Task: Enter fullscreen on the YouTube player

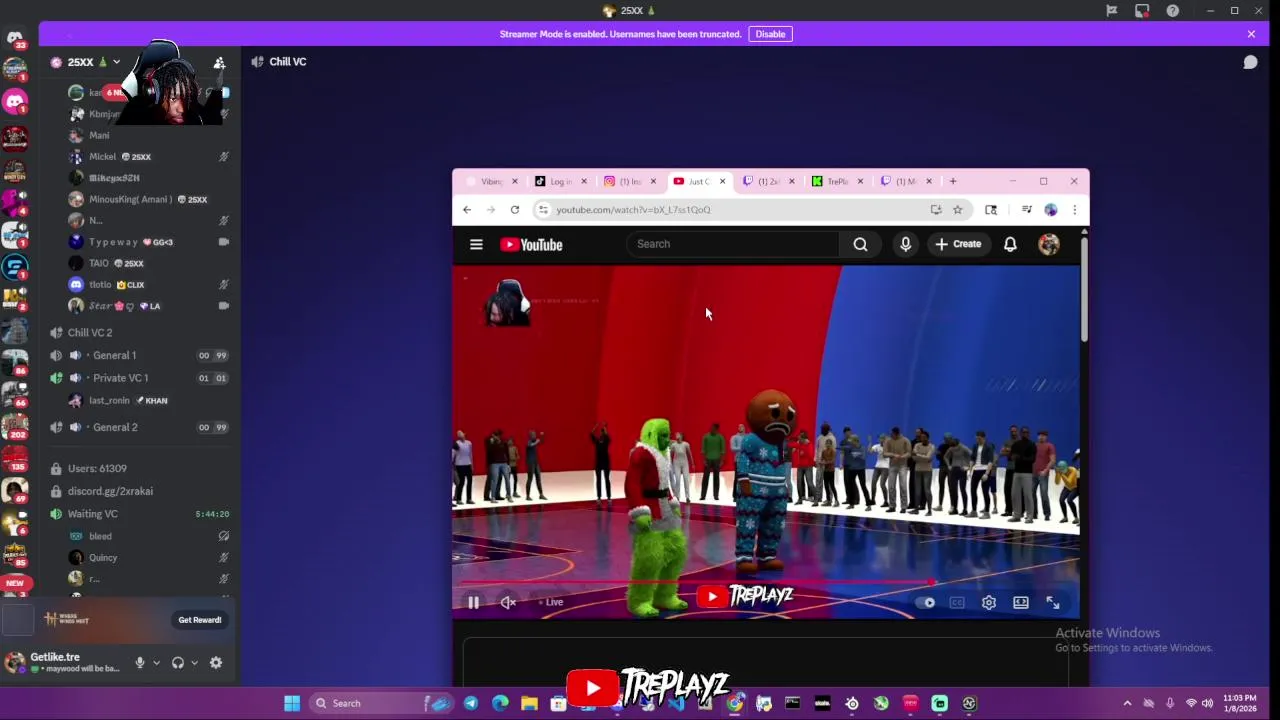Action: tap(1052, 602)
